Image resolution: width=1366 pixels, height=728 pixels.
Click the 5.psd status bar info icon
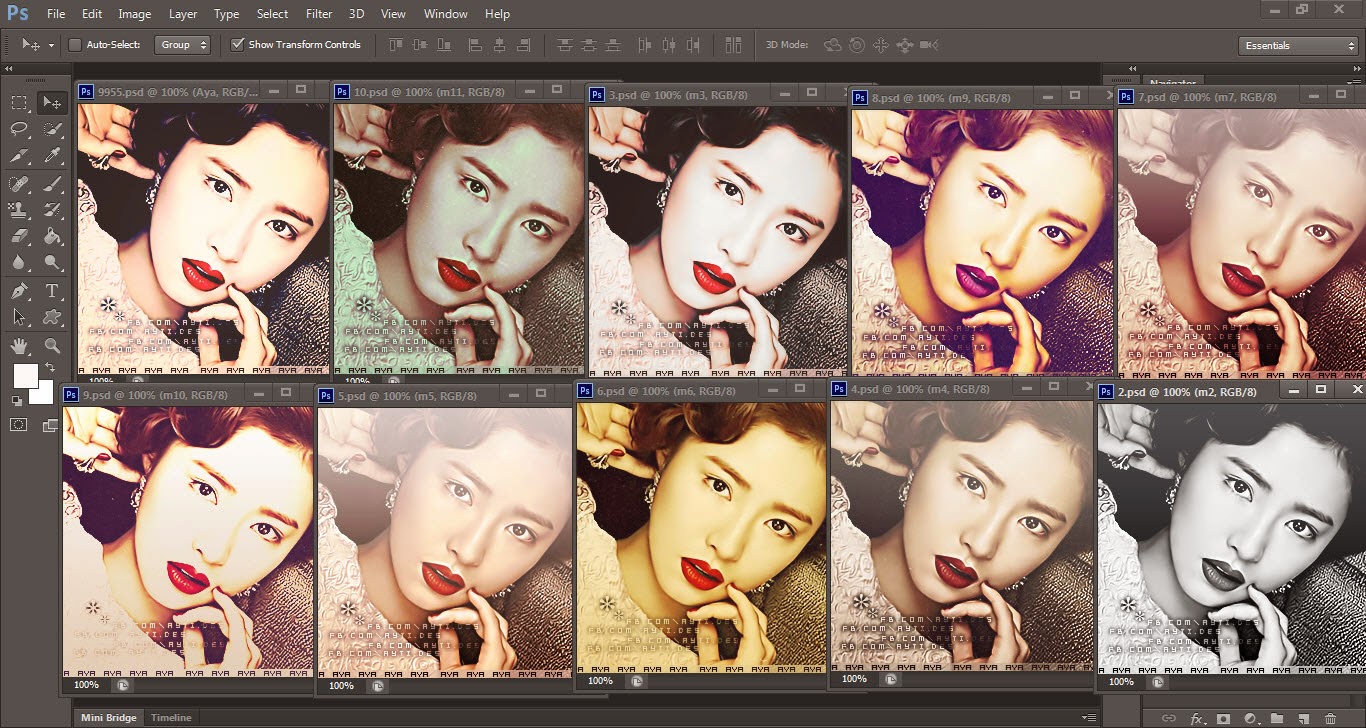point(377,686)
